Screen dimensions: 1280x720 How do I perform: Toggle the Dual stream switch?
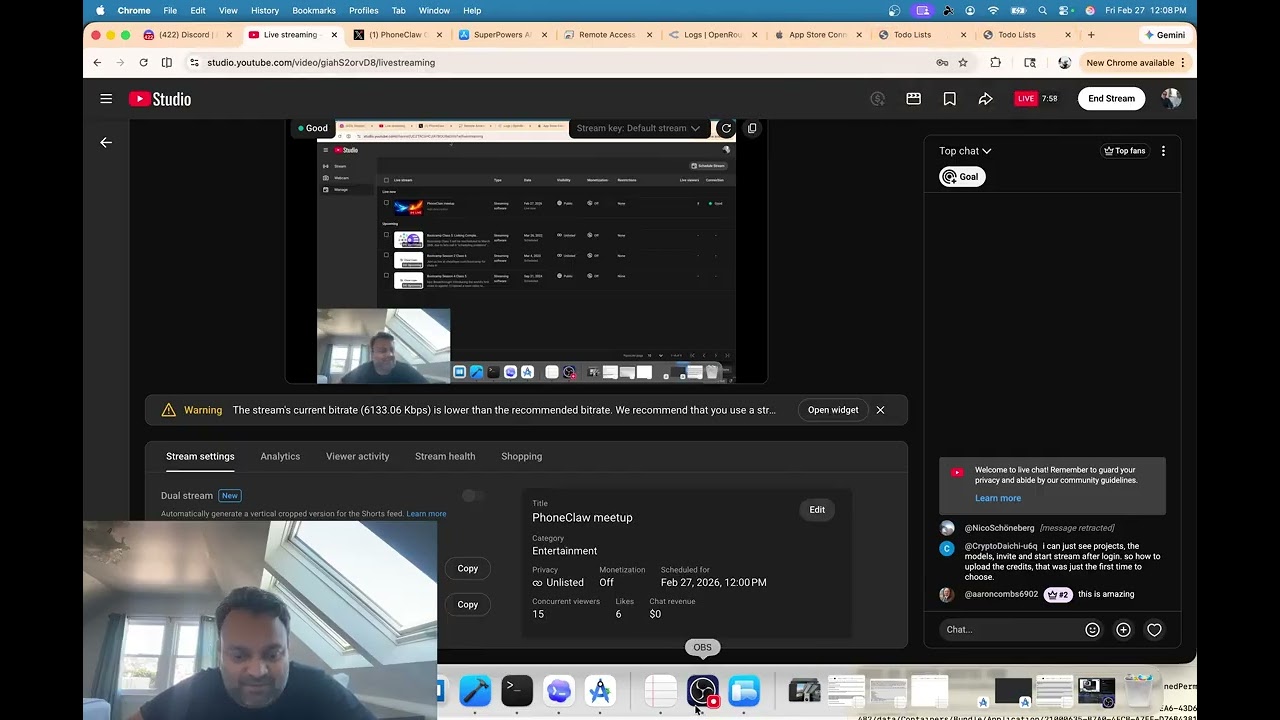tap(473, 495)
